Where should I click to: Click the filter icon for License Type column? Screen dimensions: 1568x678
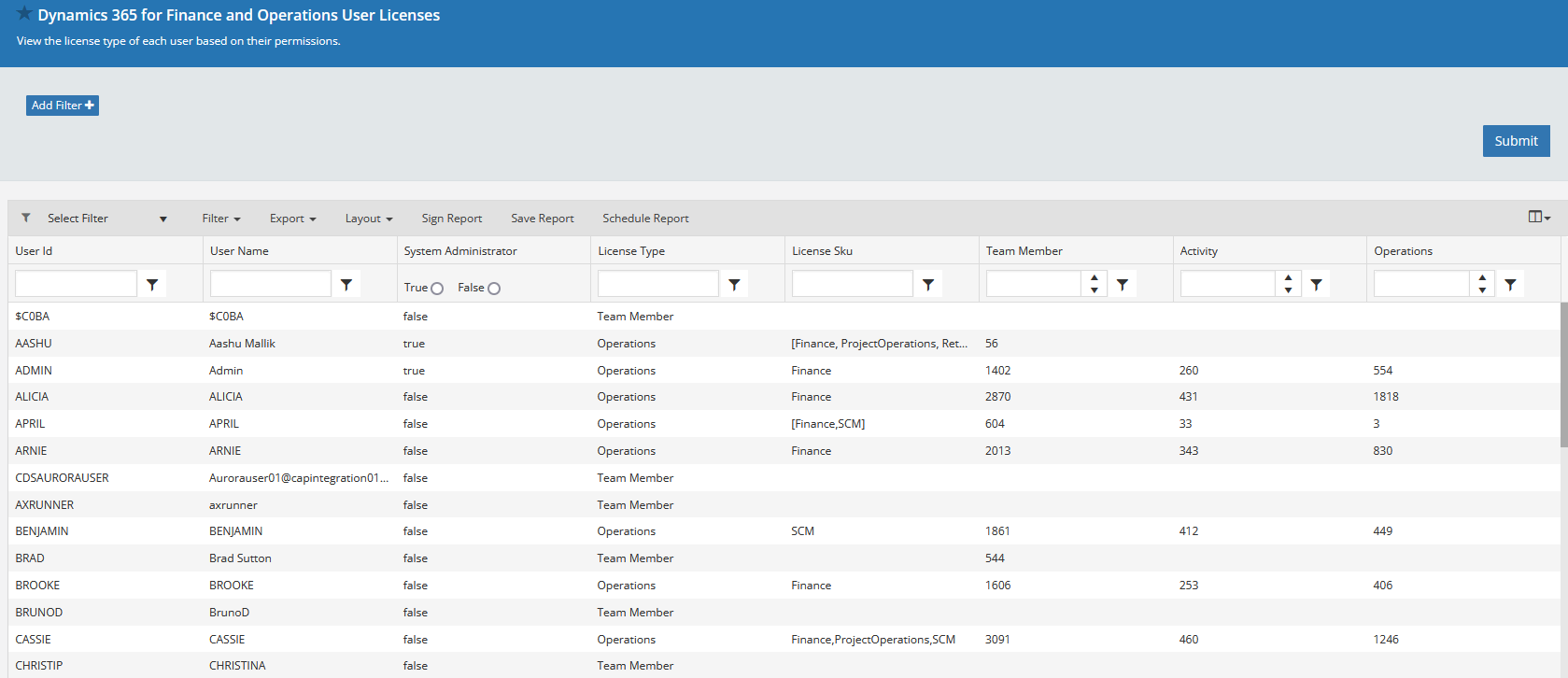click(735, 285)
